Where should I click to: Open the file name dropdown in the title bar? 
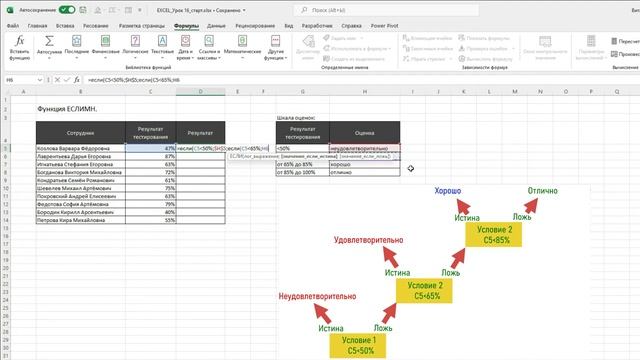coord(244,10)
